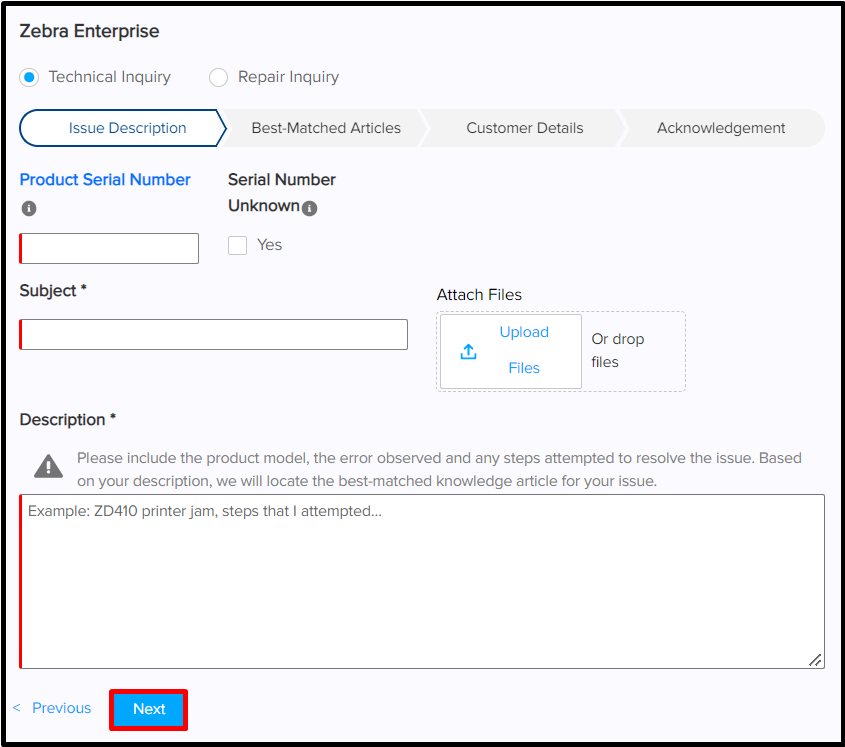
Task: Go to the Acknowledgement step
Action: 720,128
